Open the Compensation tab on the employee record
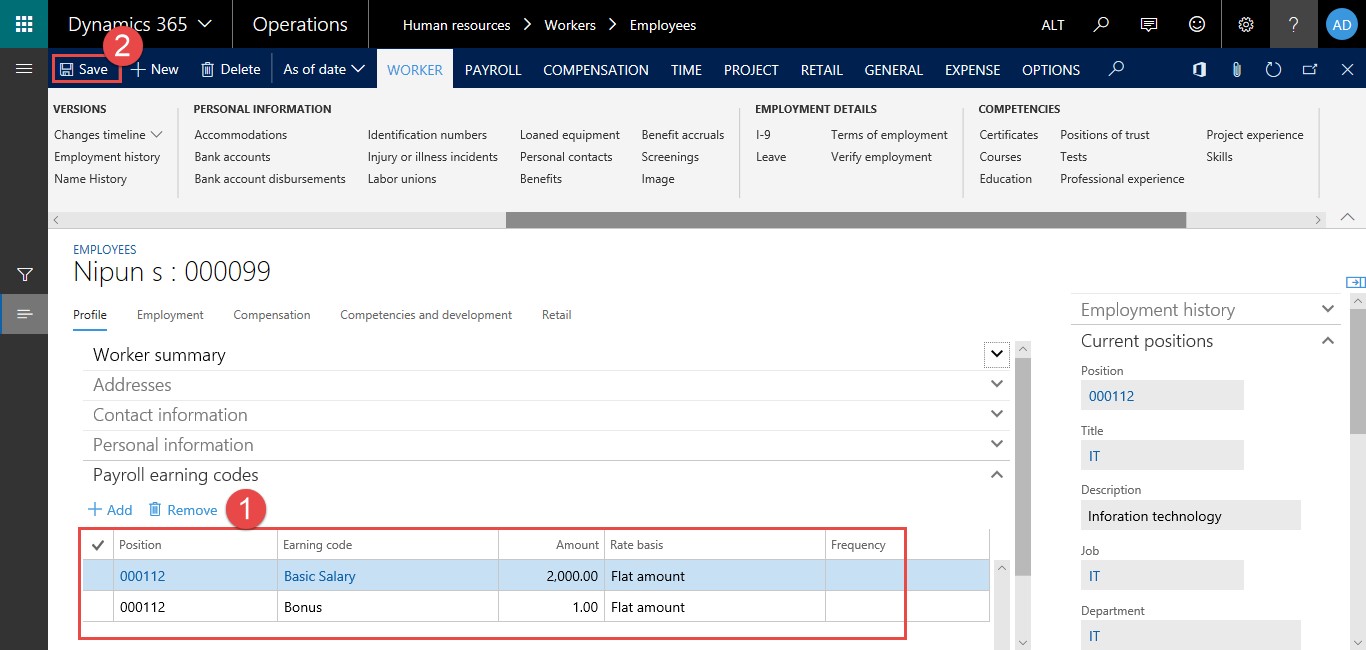 pyautogui.click(x=271, y=314)
